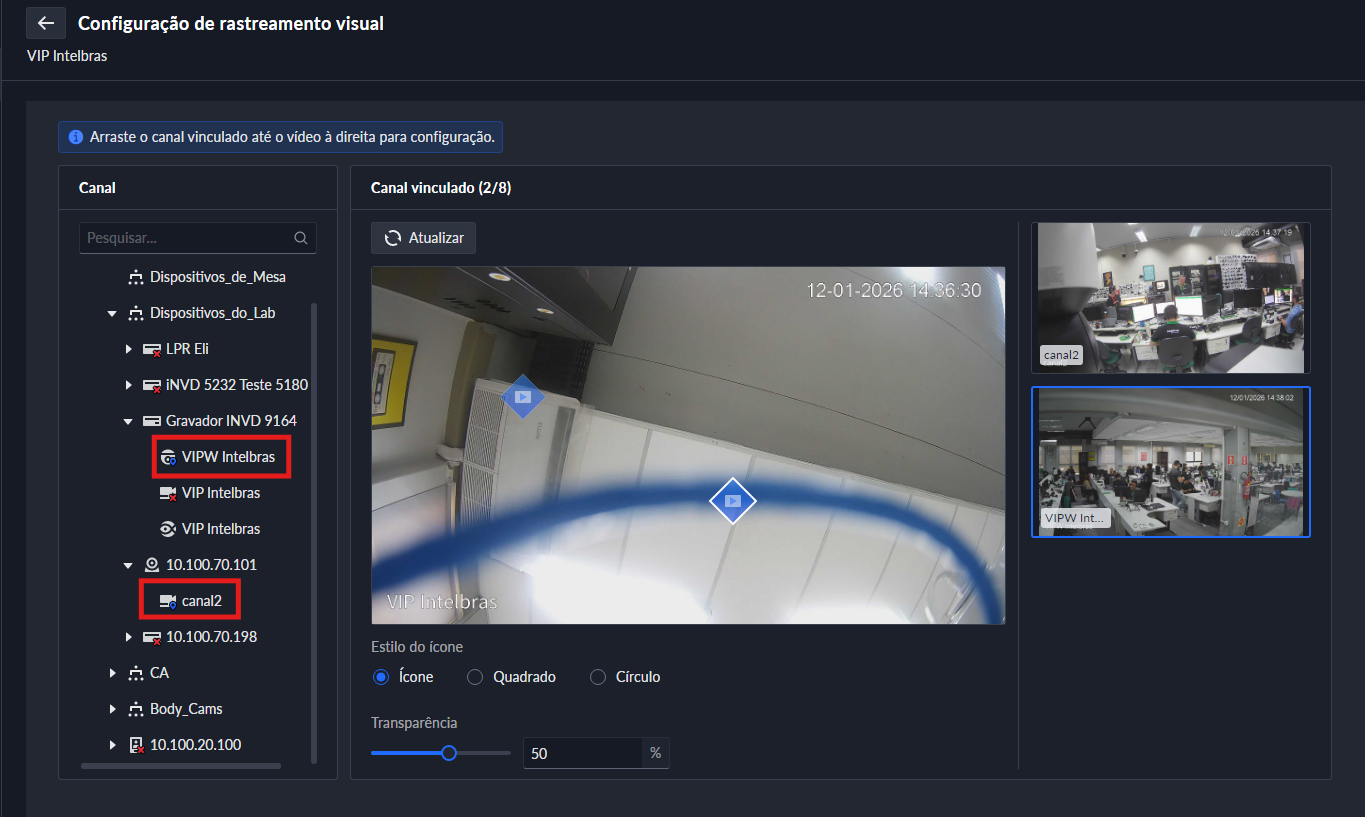1365x817 pixels.
Task: Click the upper diamond camera marker on video
Action: [522, 397]
